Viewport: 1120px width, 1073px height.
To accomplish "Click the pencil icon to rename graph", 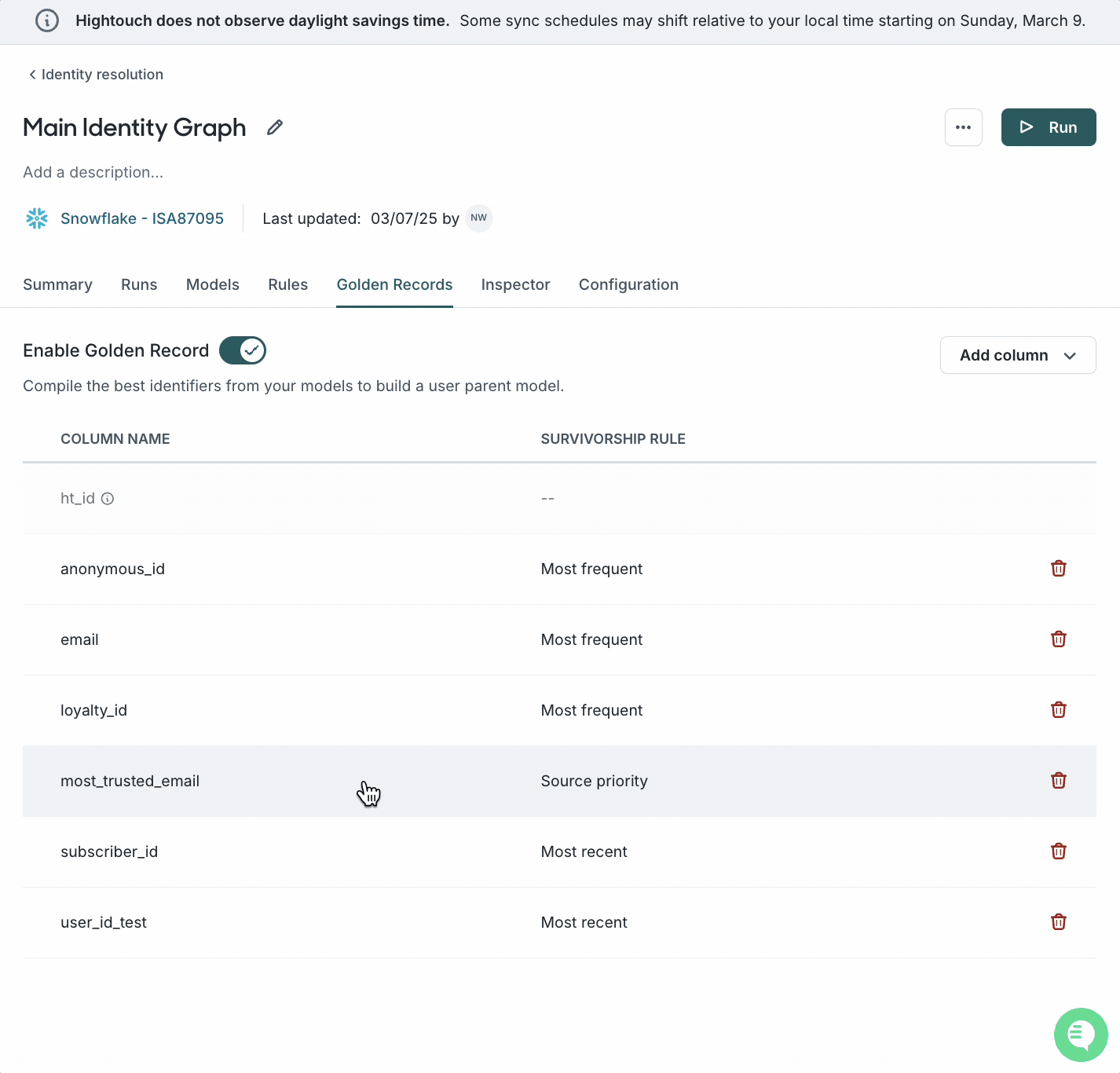I will [274, 127].
